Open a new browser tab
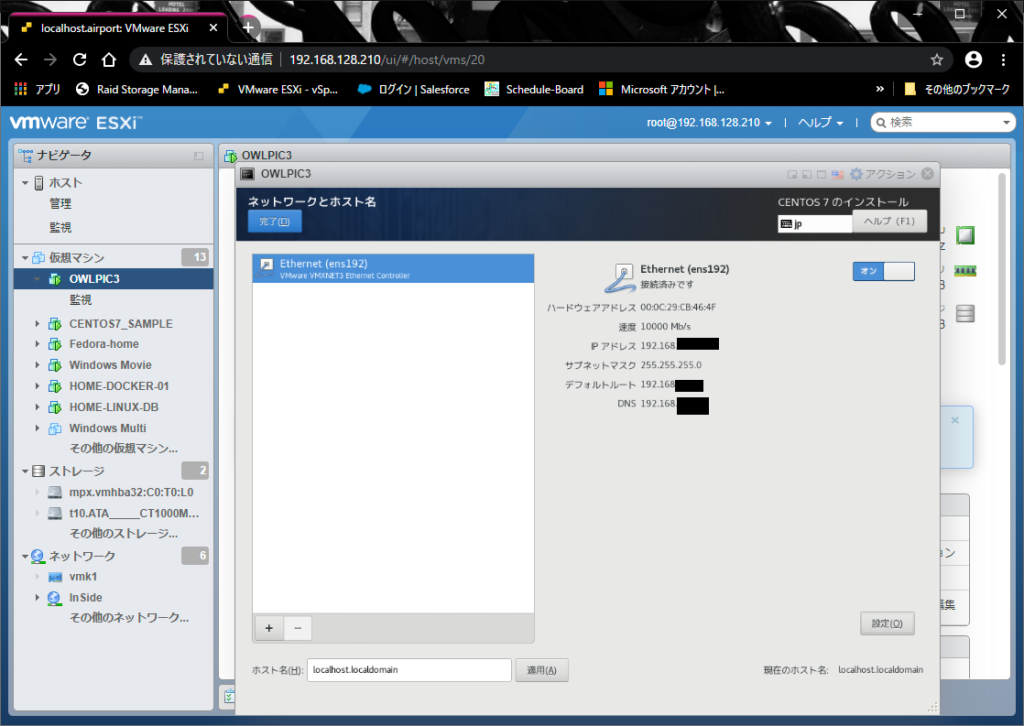 point(248,27)
